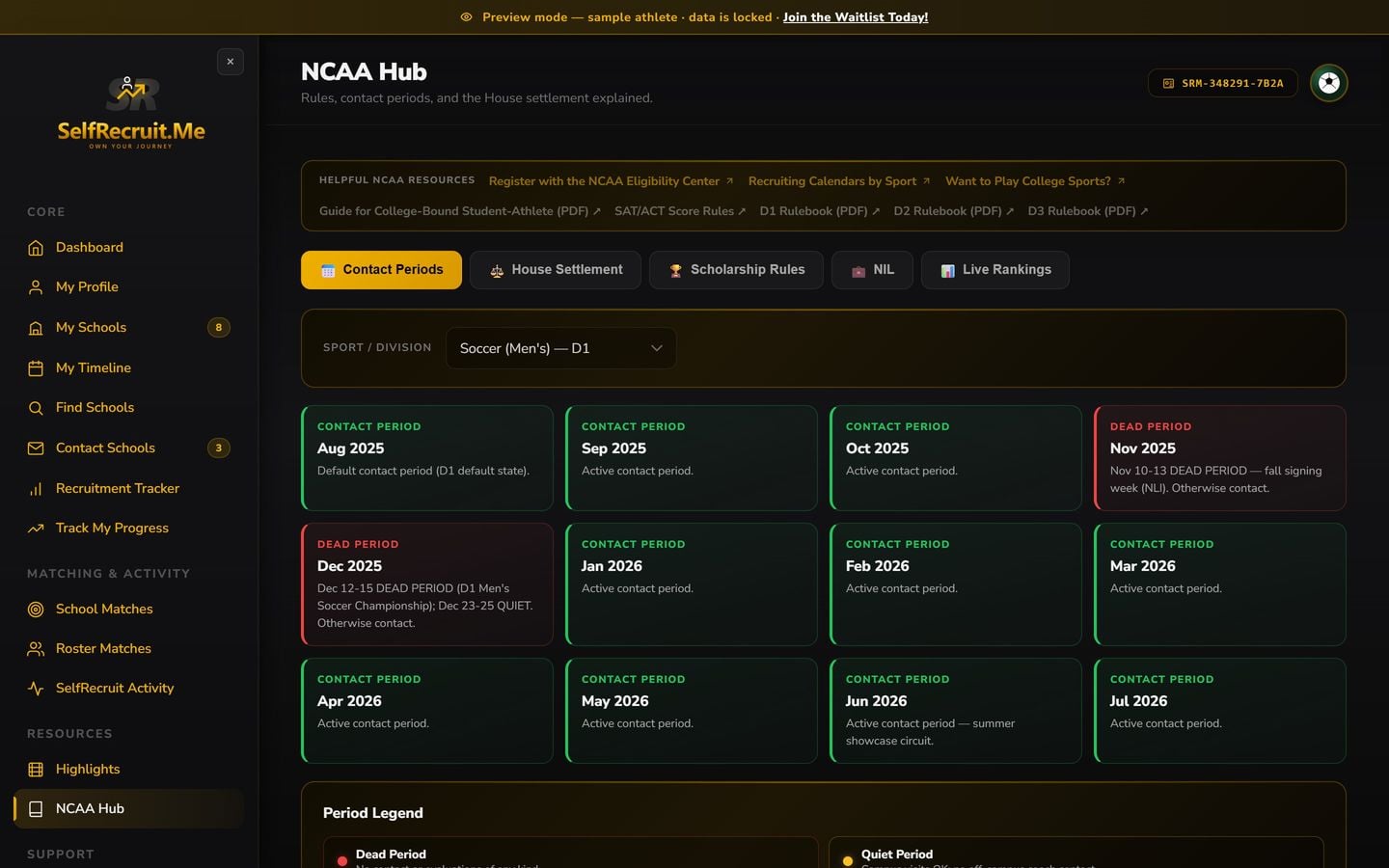Click the scales icon on House Settlement tab
Screen dimensions: 1389x868
(497, 271)
